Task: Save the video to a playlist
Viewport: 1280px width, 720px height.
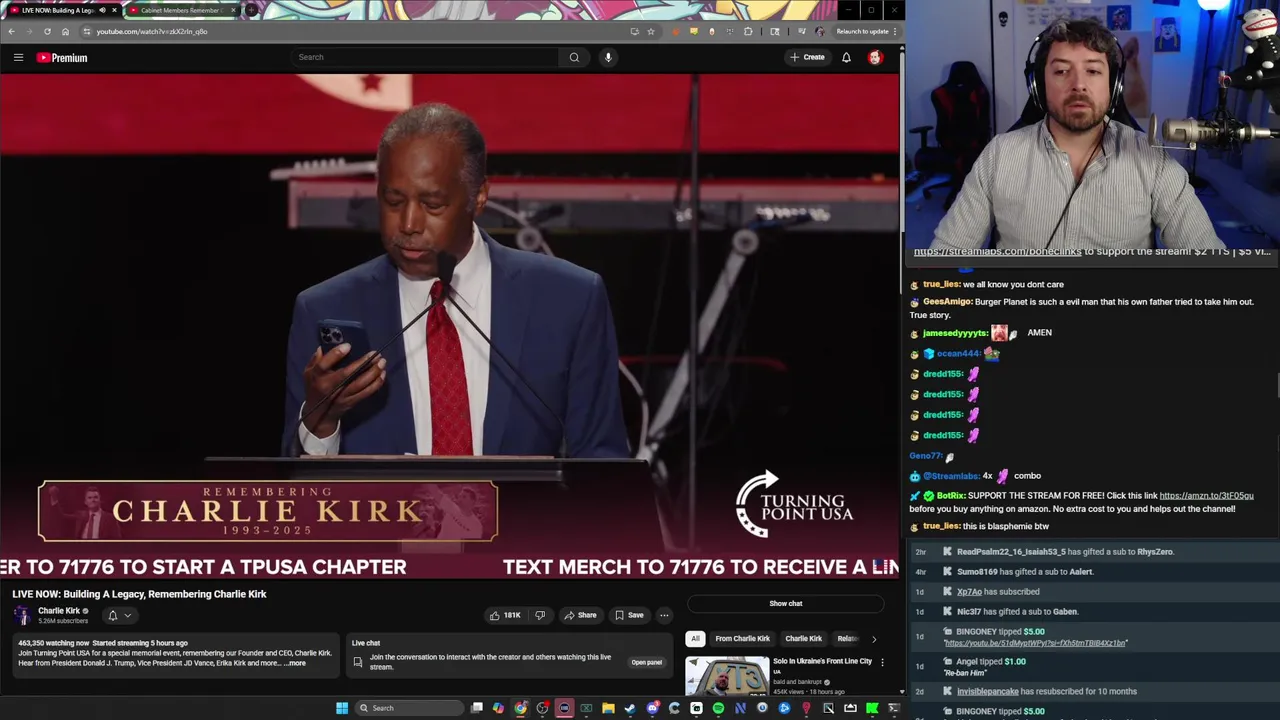Action: click(x=629, y=615)
